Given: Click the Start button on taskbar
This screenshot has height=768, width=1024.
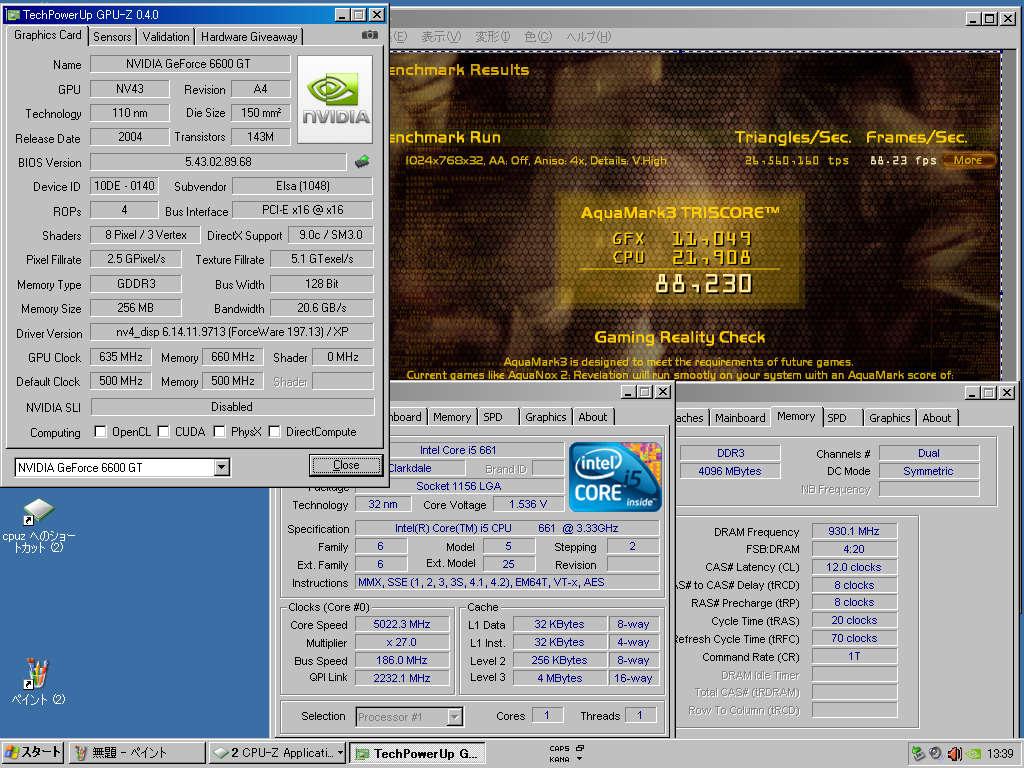Looking at the screenshot, I should click(x=32, y=752).
